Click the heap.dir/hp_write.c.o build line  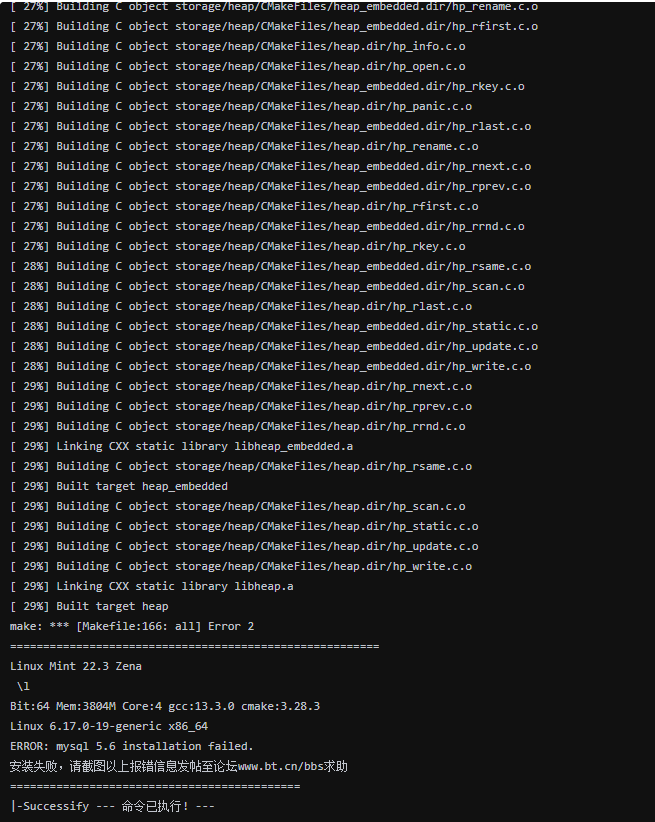pyautogui.click(x=240, y=566)
